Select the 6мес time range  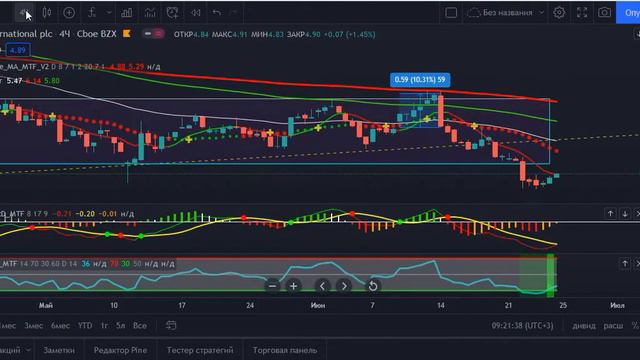coord(60,326)
